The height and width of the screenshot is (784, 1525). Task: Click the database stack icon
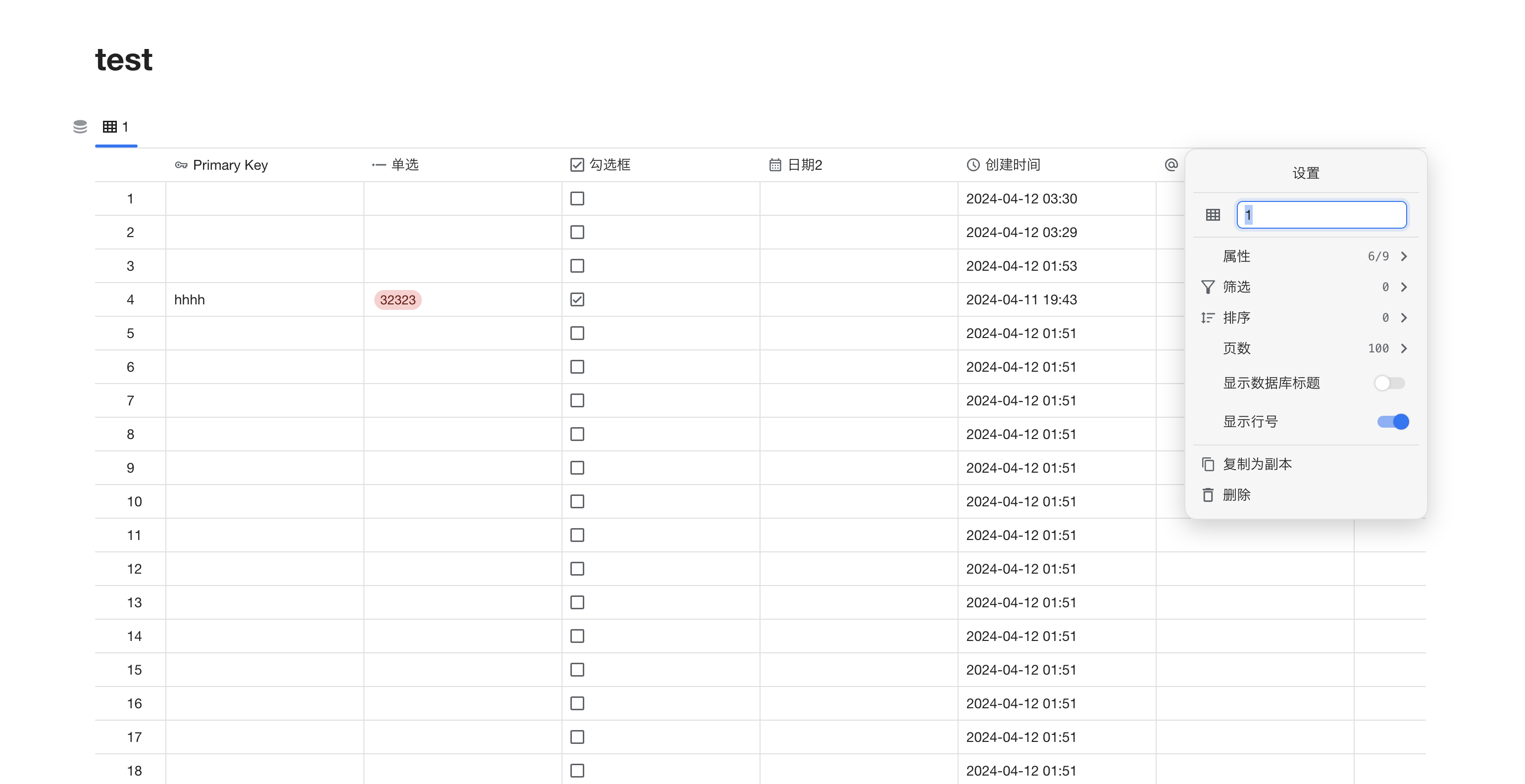(80, 127)
